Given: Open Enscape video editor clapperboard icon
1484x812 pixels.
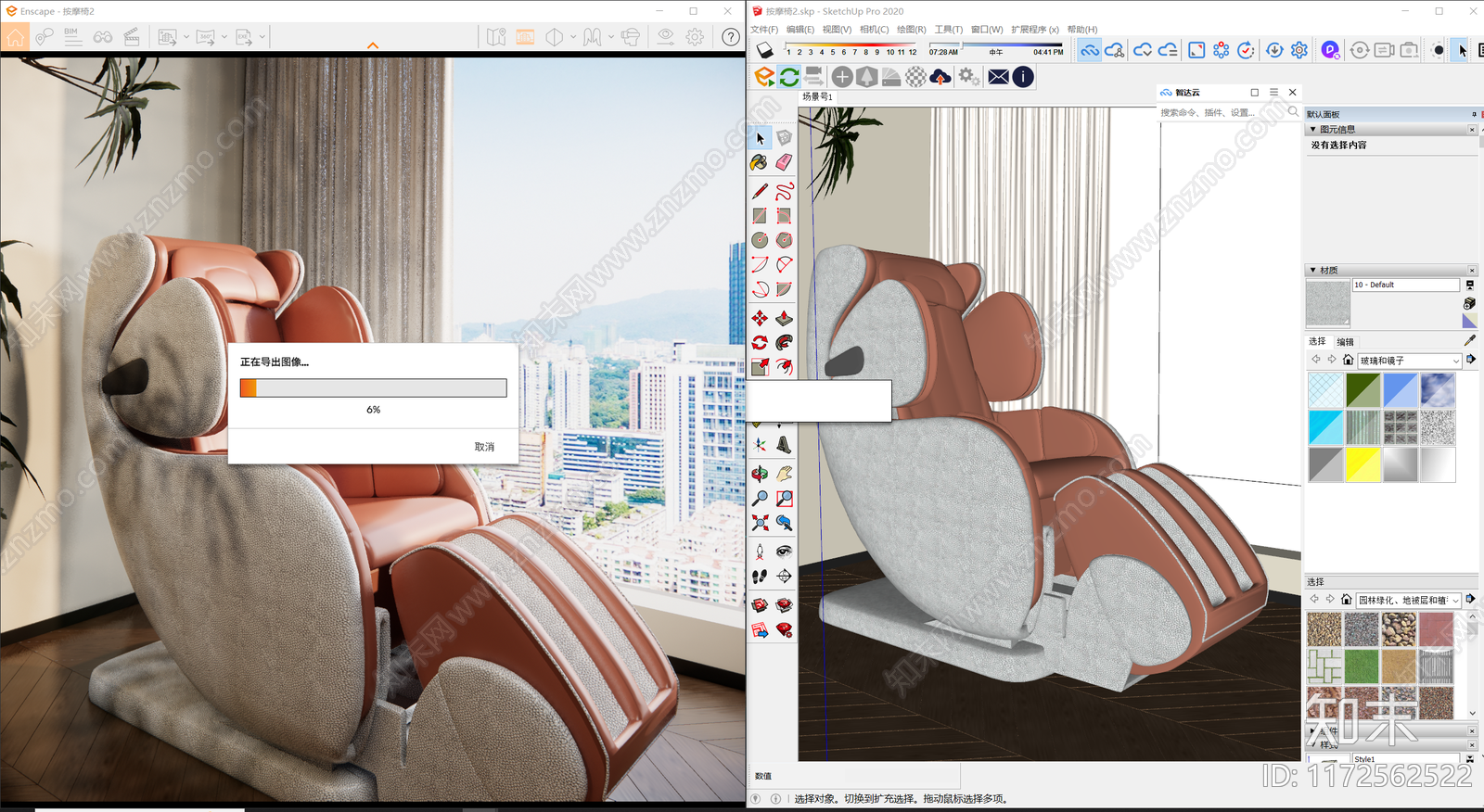Looking at the screenshot, I should click(132, 37).
